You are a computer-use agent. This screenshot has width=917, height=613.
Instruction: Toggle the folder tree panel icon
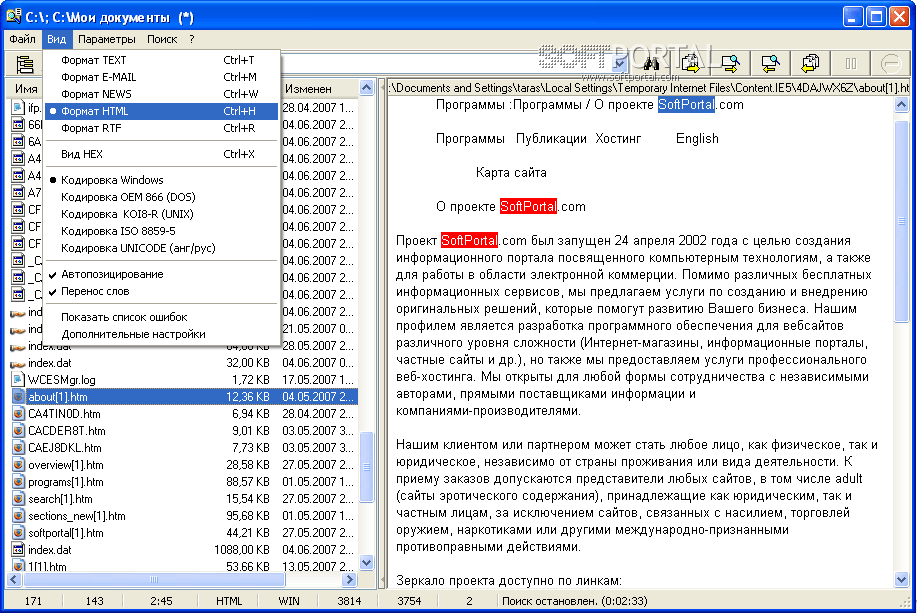[25, 64]
